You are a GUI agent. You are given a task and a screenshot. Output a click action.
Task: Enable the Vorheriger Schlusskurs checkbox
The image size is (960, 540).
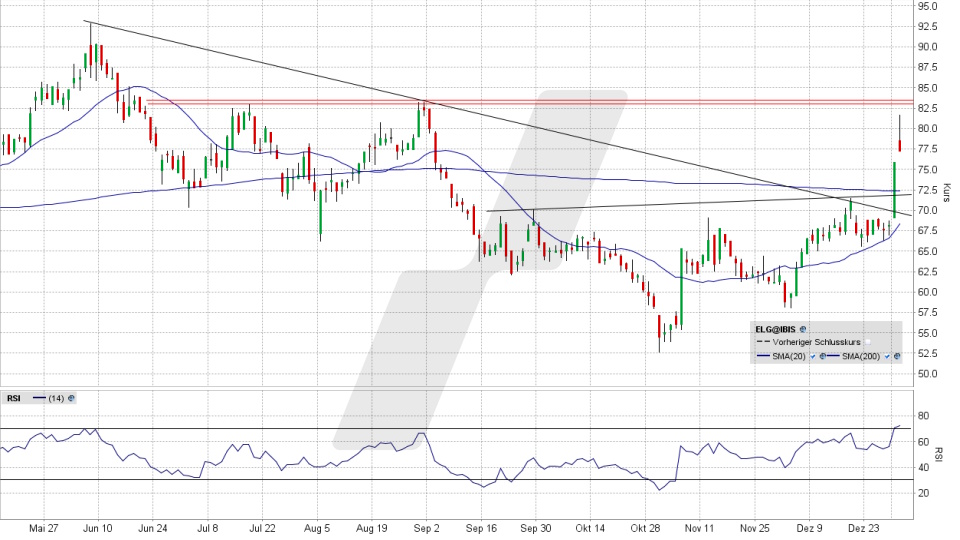pos(868,342)
